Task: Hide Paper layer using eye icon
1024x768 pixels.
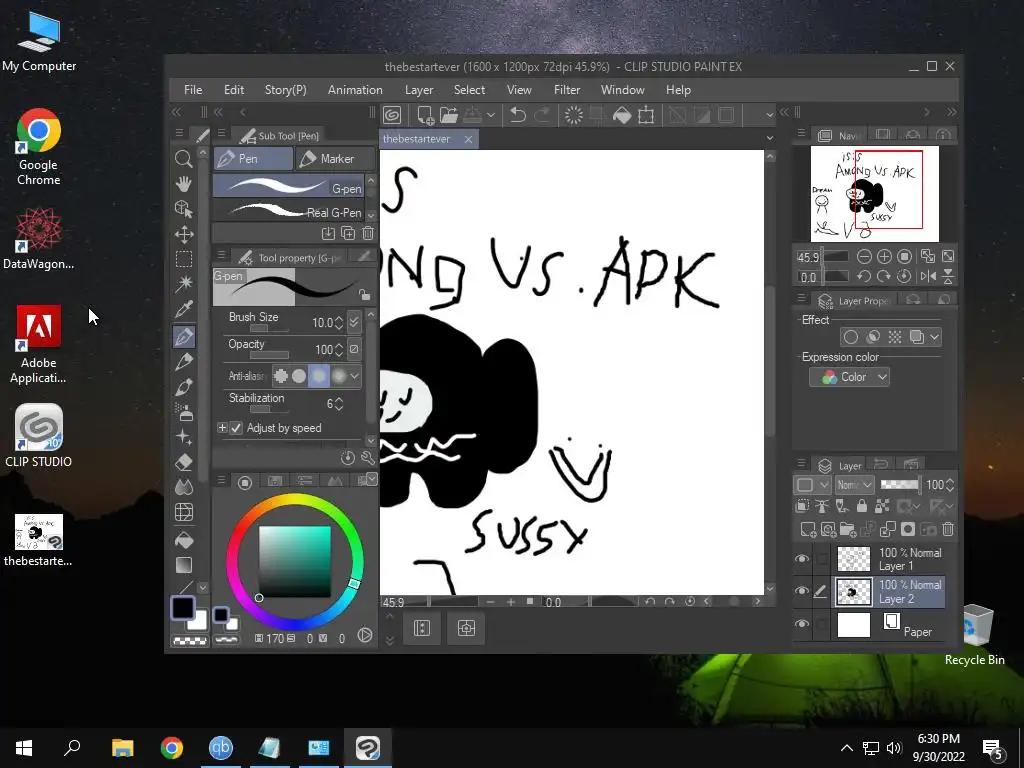Action: point(802,624)
